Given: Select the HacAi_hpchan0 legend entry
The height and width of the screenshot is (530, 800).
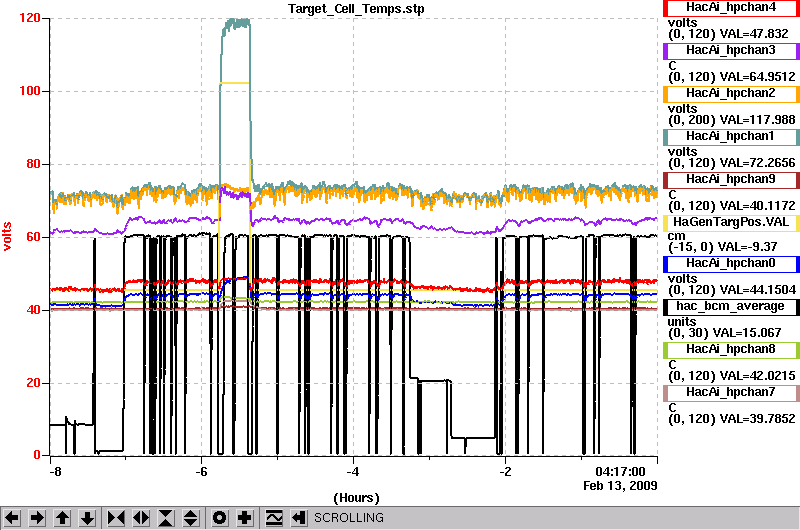Looking at the screenshot, I should [x=731, y=264].
